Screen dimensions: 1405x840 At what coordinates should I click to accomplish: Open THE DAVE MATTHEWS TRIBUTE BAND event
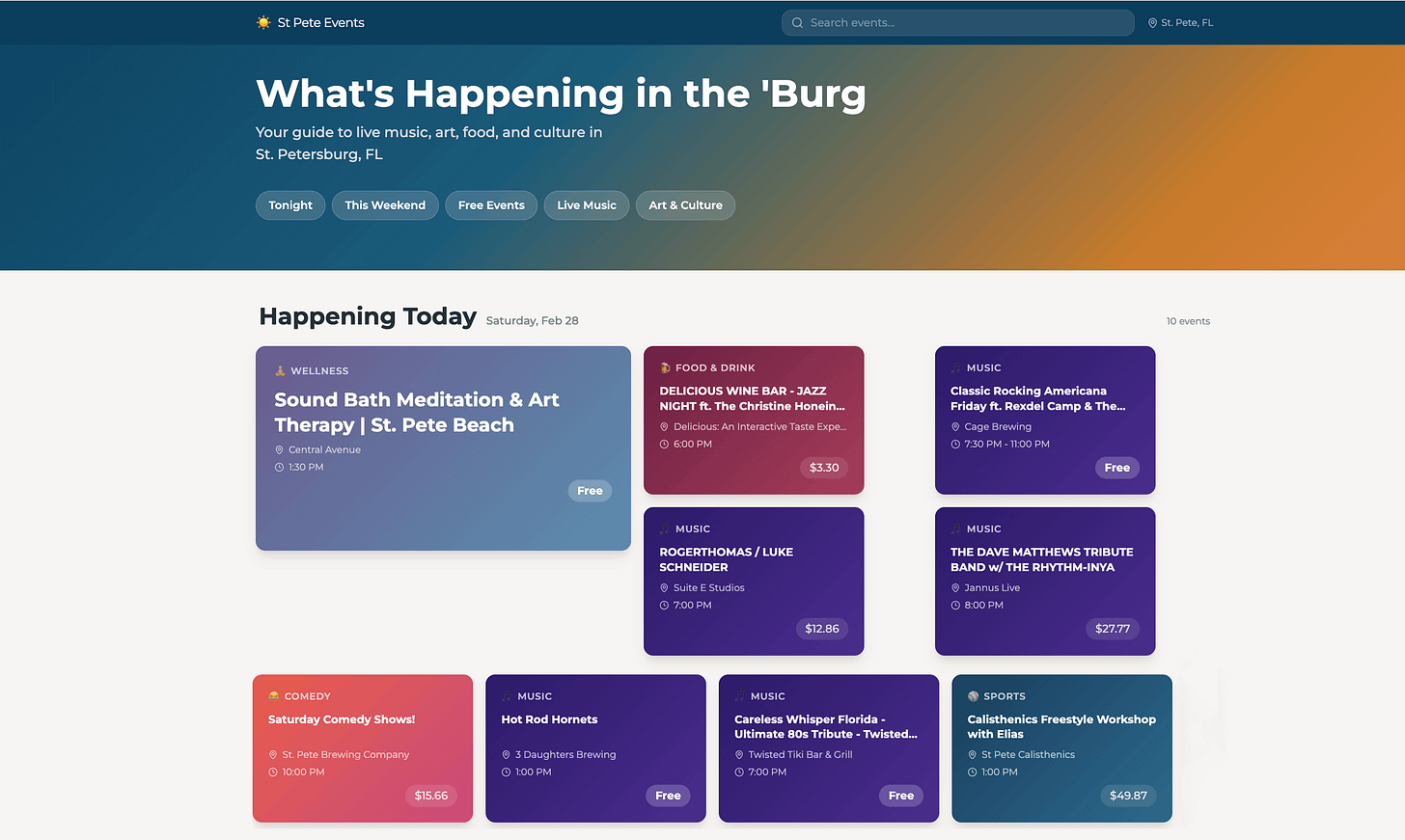[x=1045, y=582]
